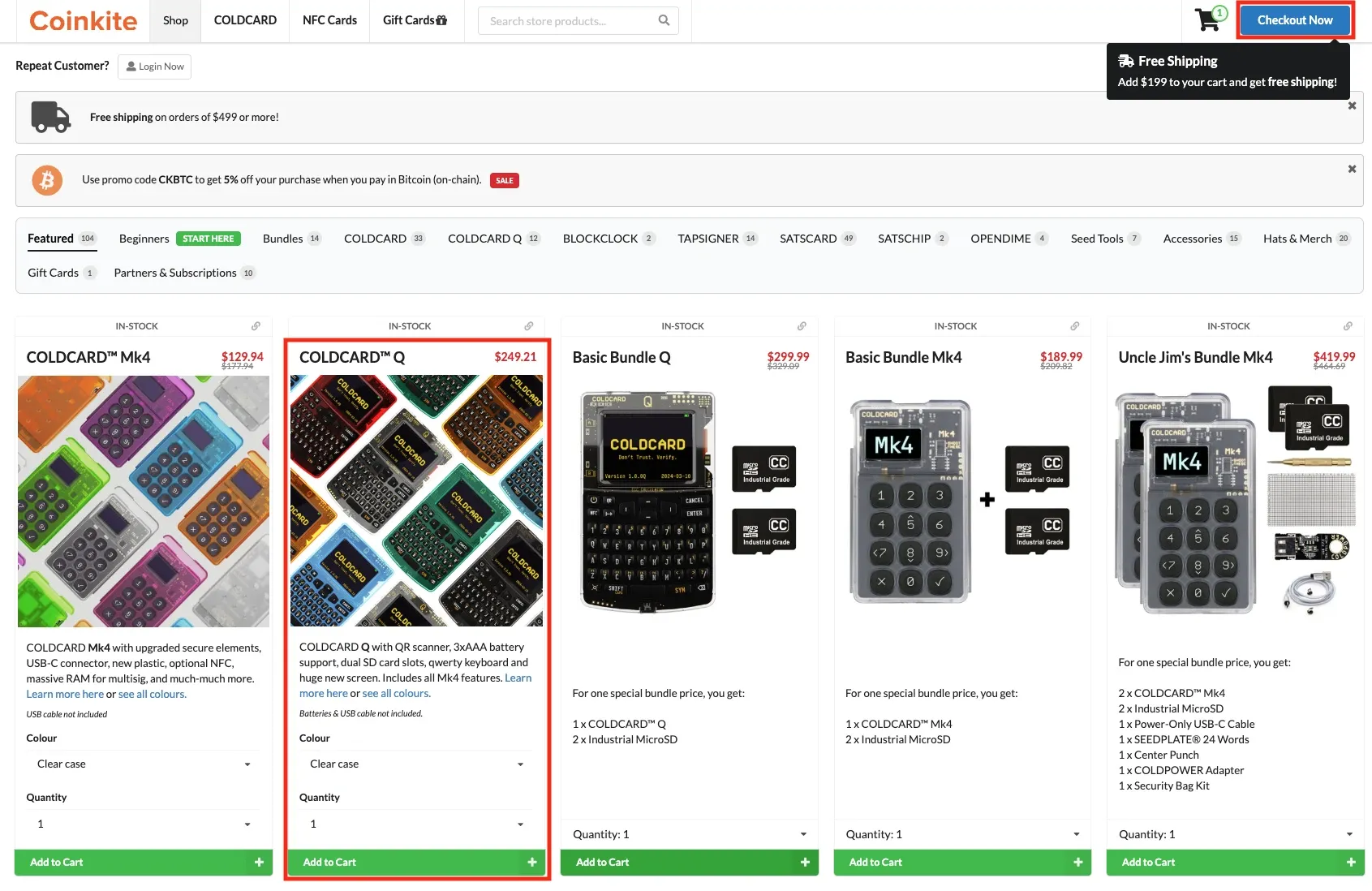This screenshot has width=1372, height=891.
Task: Copy permalink icon for Basic Bundle Mk4
Action: [x=1075, y=326]
